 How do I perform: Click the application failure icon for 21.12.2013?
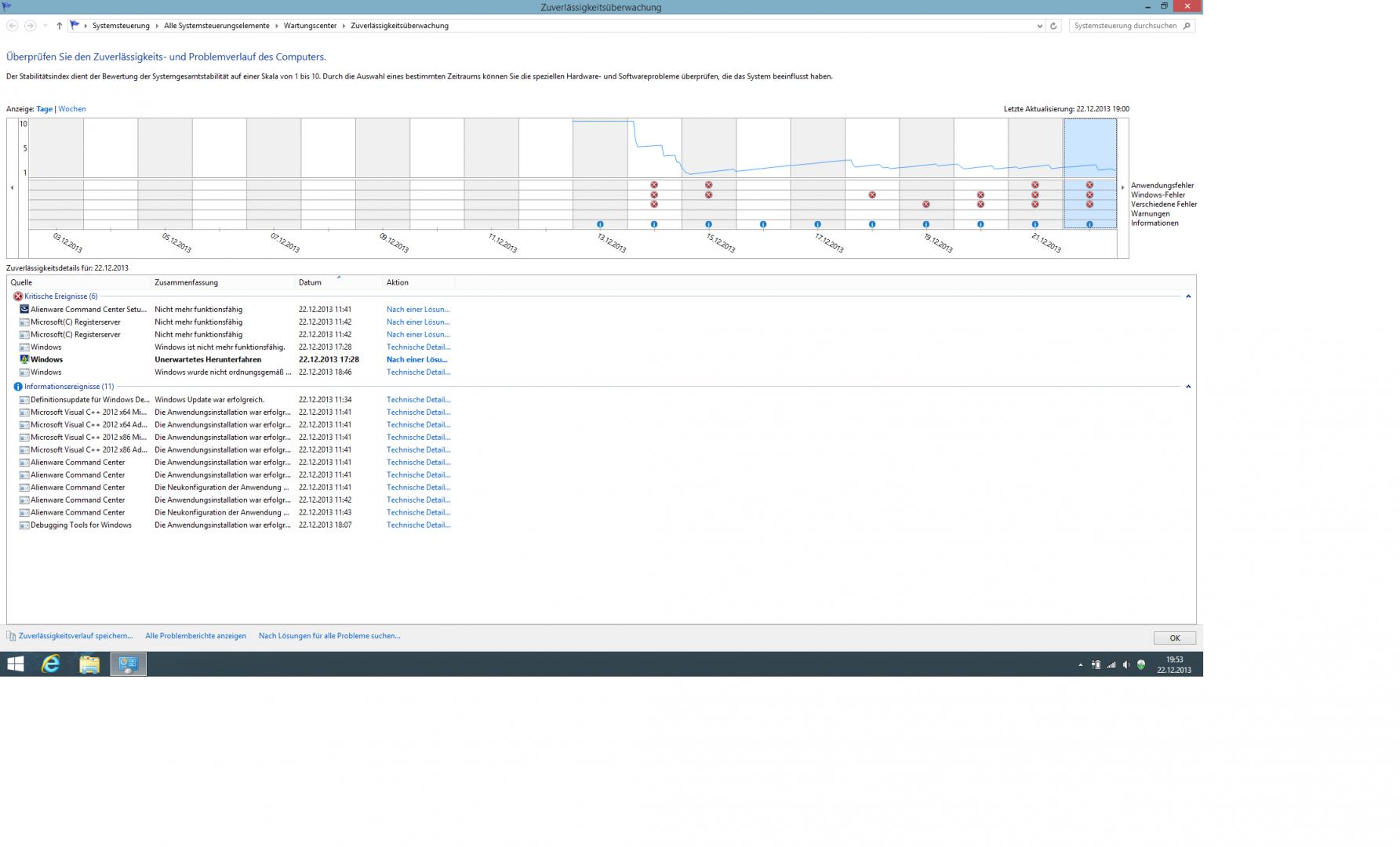[x=1035, y=185]
